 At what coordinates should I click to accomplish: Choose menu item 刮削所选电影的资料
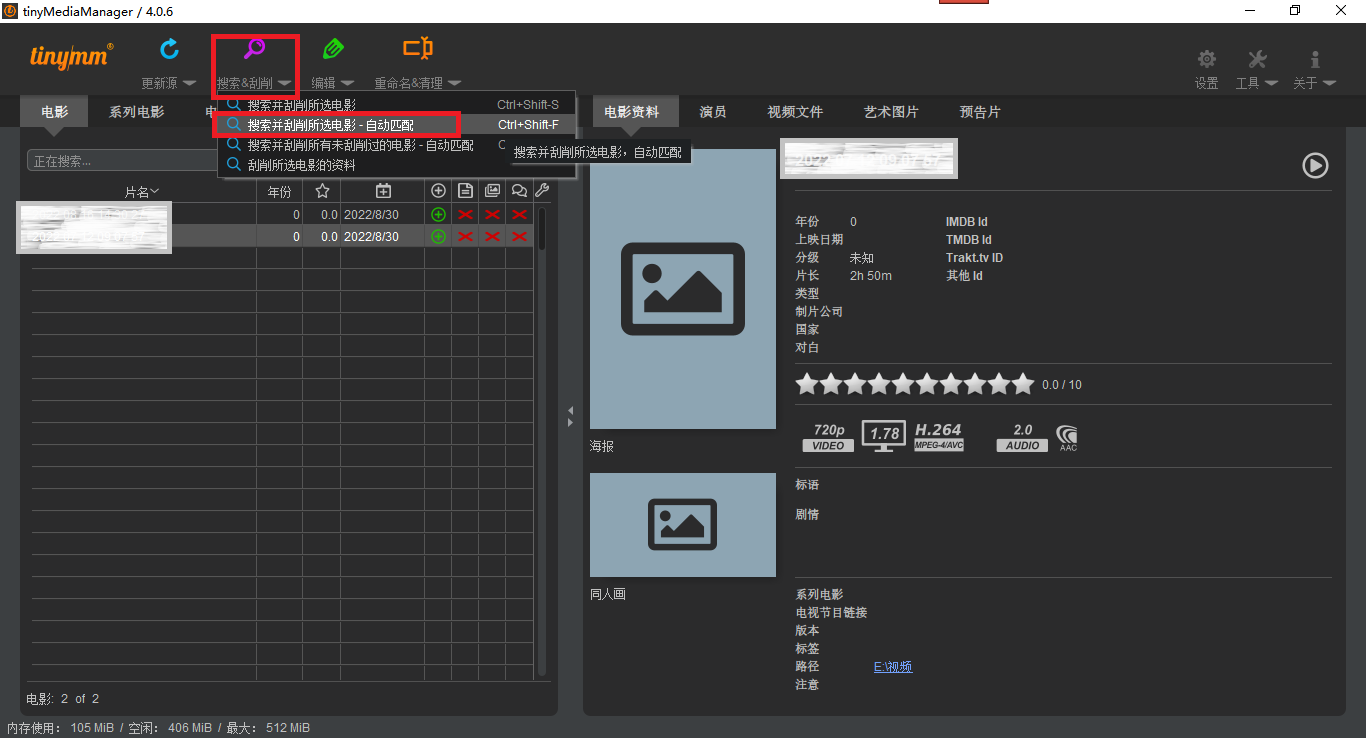(396, 165)
